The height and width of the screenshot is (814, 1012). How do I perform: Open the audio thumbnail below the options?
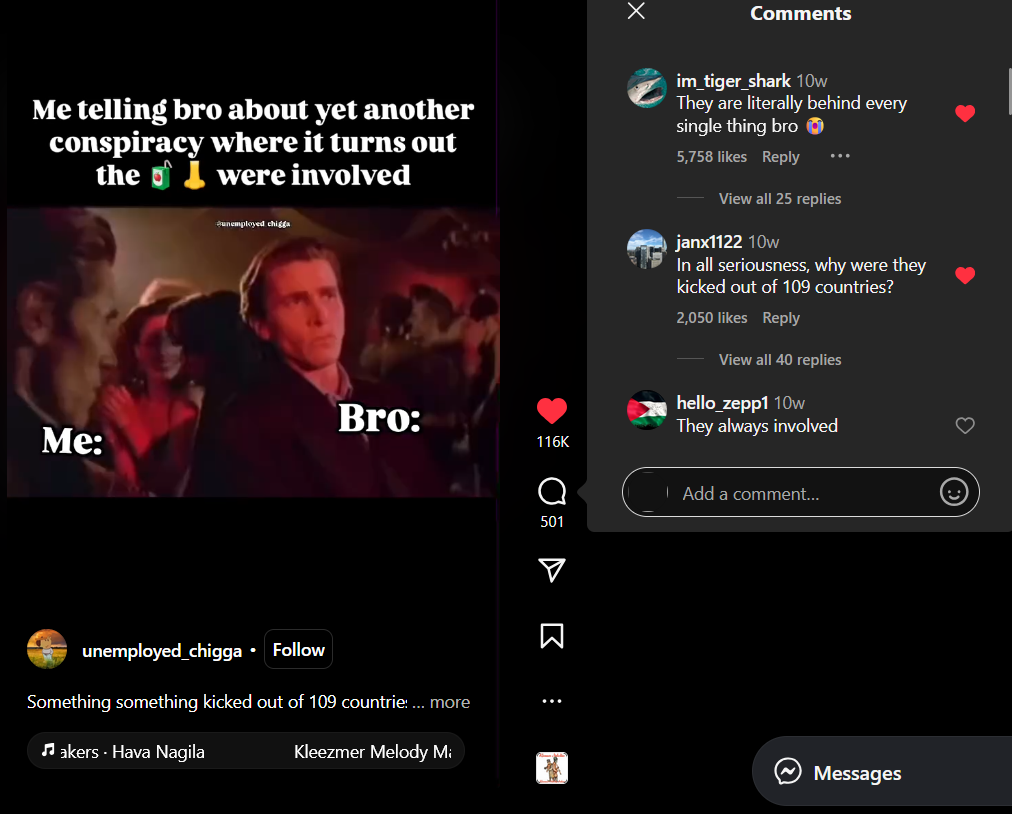552,768
